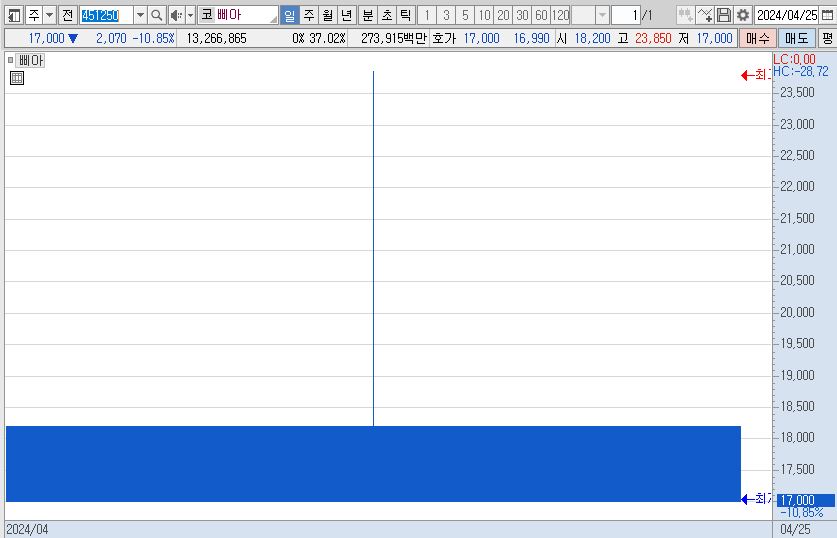
Task: Click the date field 2024/04/25
Action: [x=787, y=15]
